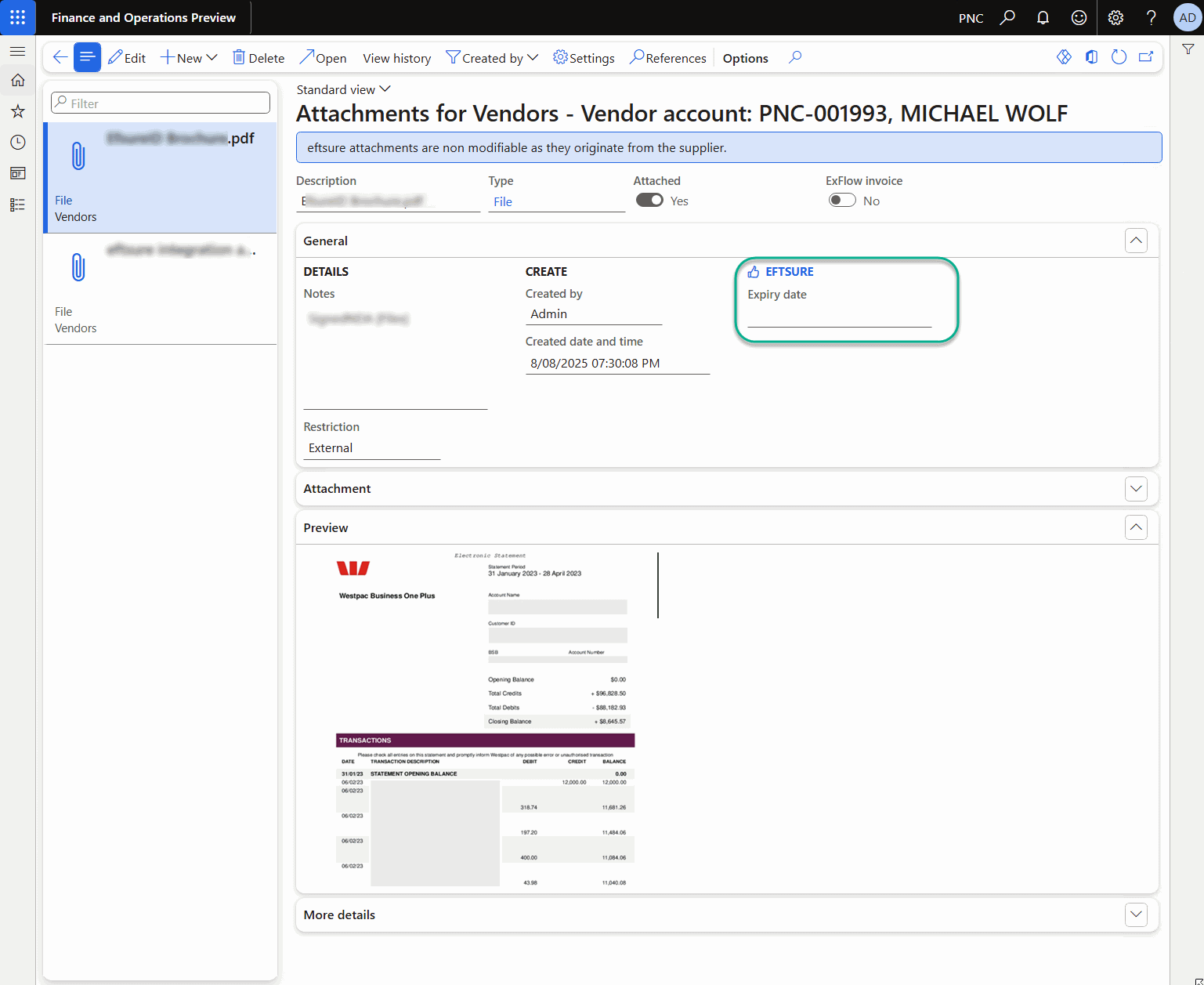Viewport: 1204px width, 985px height.
Task: Click the Restriction field showing External
Action: pos(372,448)
